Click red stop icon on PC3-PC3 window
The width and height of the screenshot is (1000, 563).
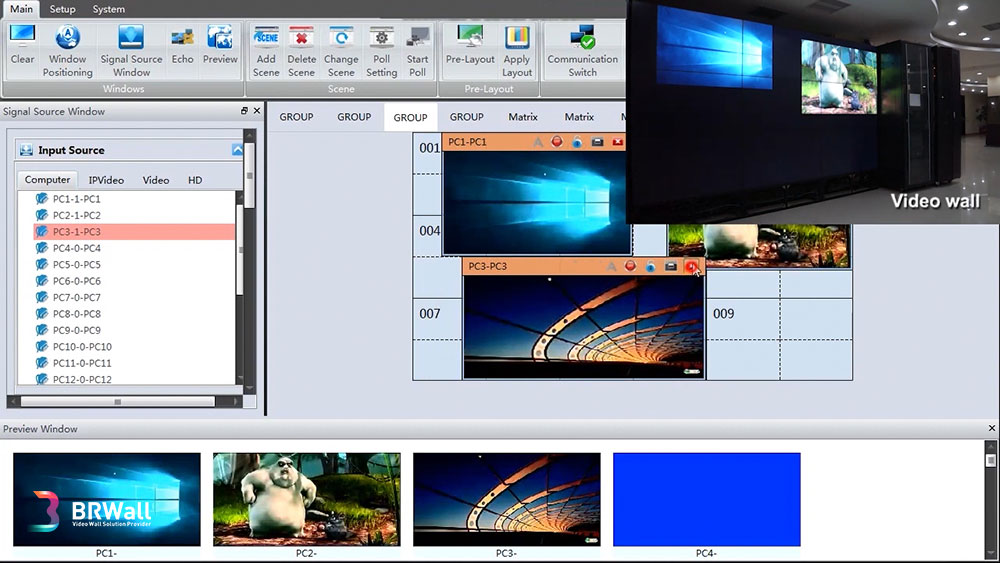(x=630, y=266)
